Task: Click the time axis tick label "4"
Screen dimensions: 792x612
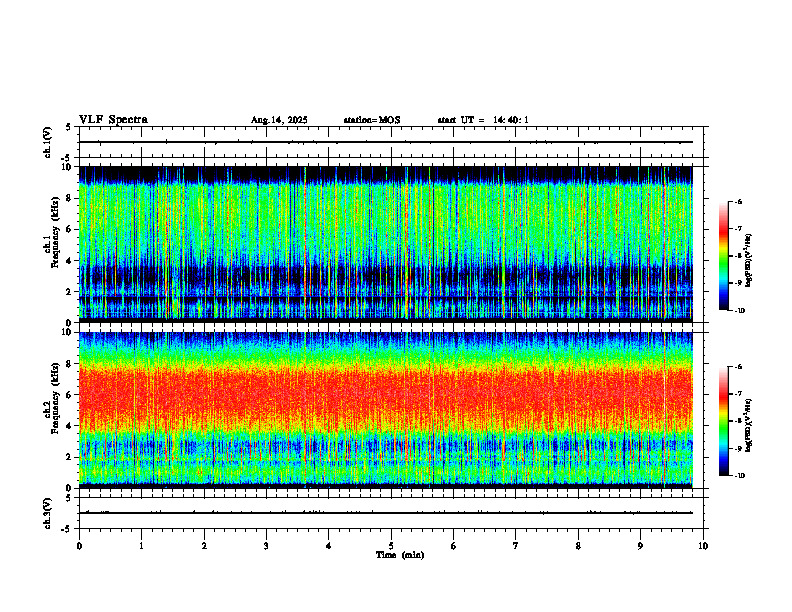Action: (x=328, y=546)
